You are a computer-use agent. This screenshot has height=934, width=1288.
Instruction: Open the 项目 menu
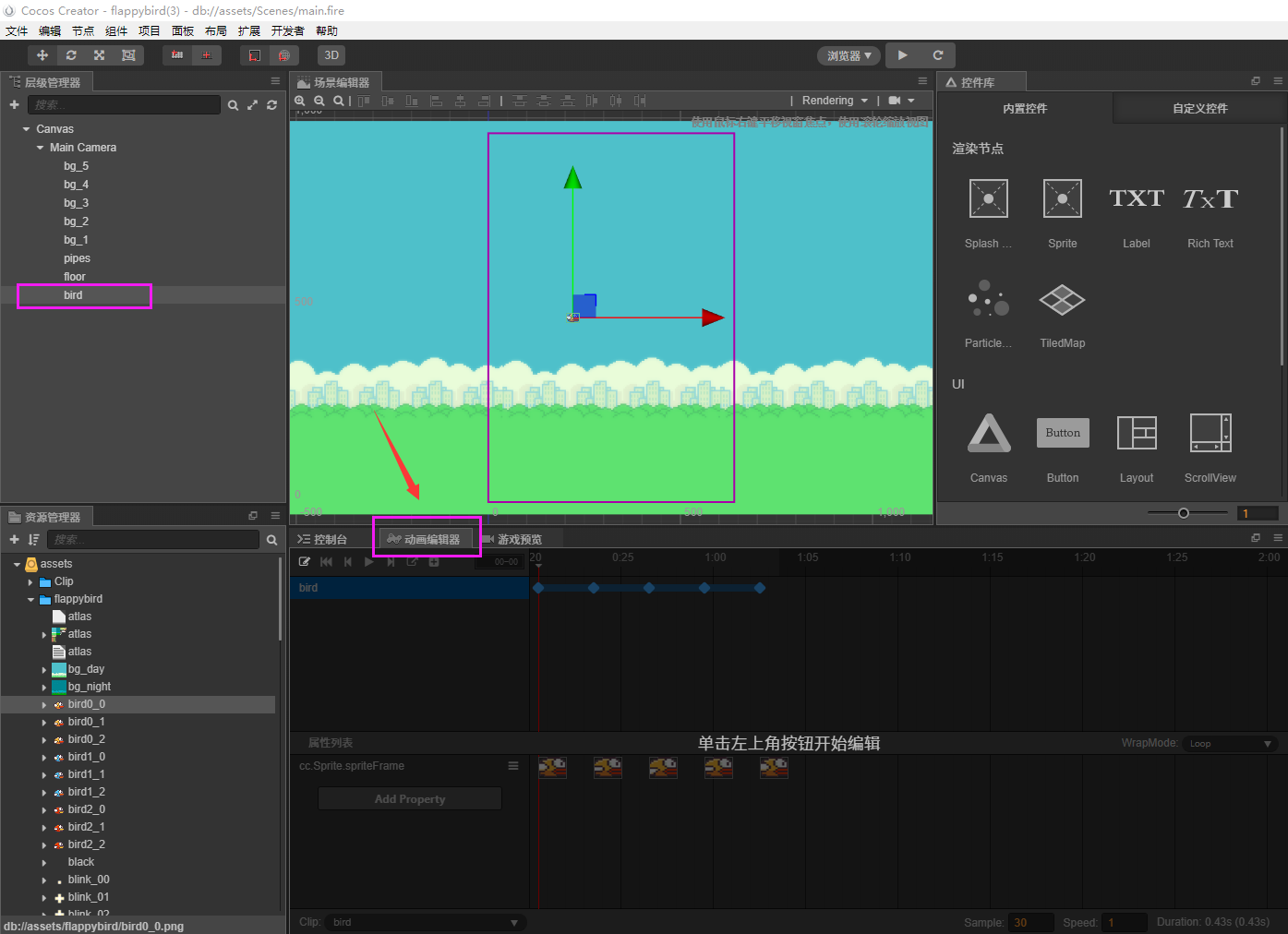click(150, 31)
